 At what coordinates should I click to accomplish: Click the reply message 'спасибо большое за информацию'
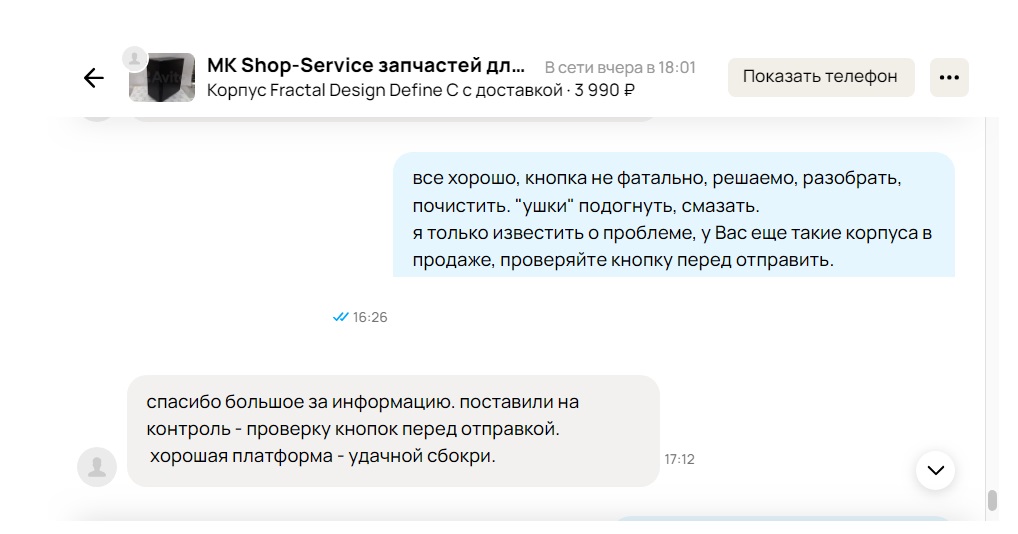click(392, 430)
